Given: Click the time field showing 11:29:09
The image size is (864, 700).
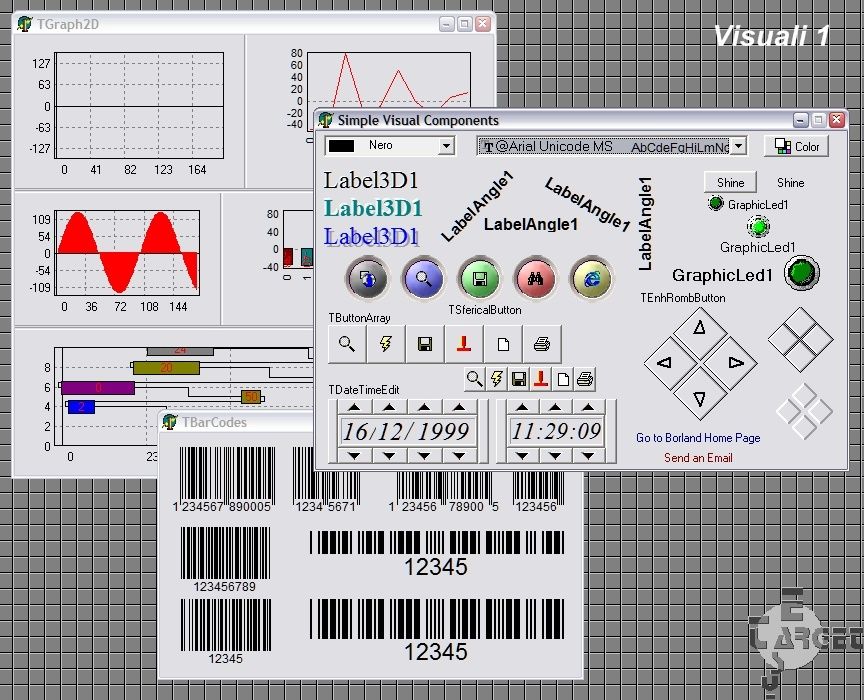Looking at the screenshot, I should click(555, 431).
